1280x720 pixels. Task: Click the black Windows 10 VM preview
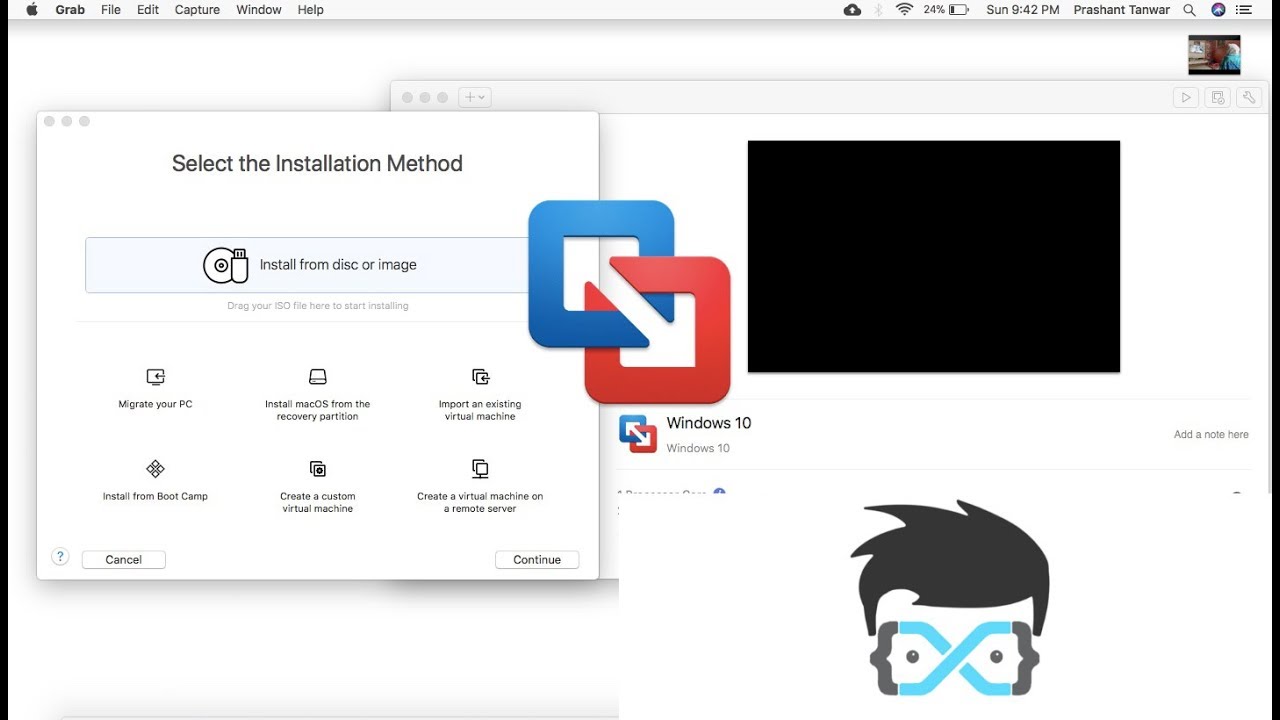pyautogui.click(x=934, y=257)
